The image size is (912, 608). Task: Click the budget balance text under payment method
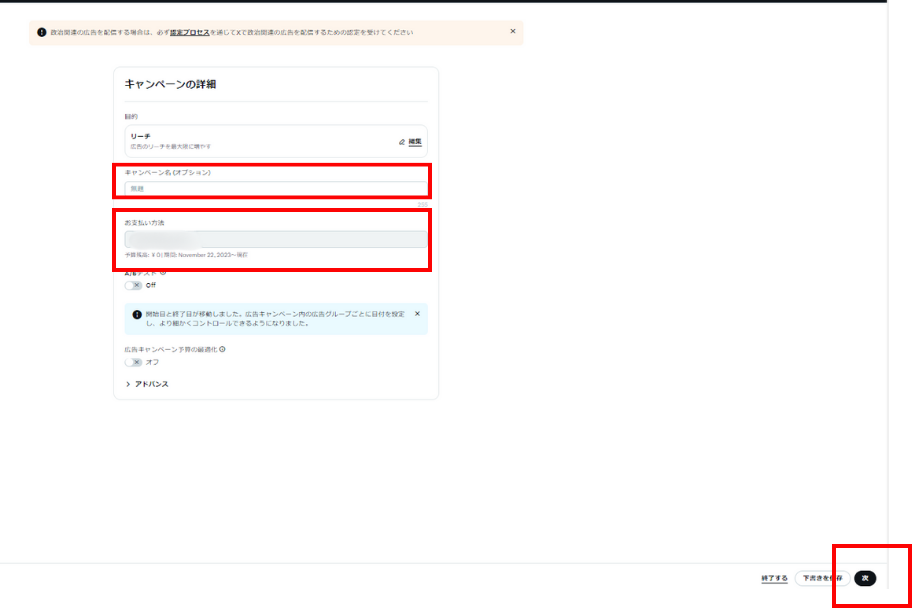pyautogui.click(x=185, y=255)
